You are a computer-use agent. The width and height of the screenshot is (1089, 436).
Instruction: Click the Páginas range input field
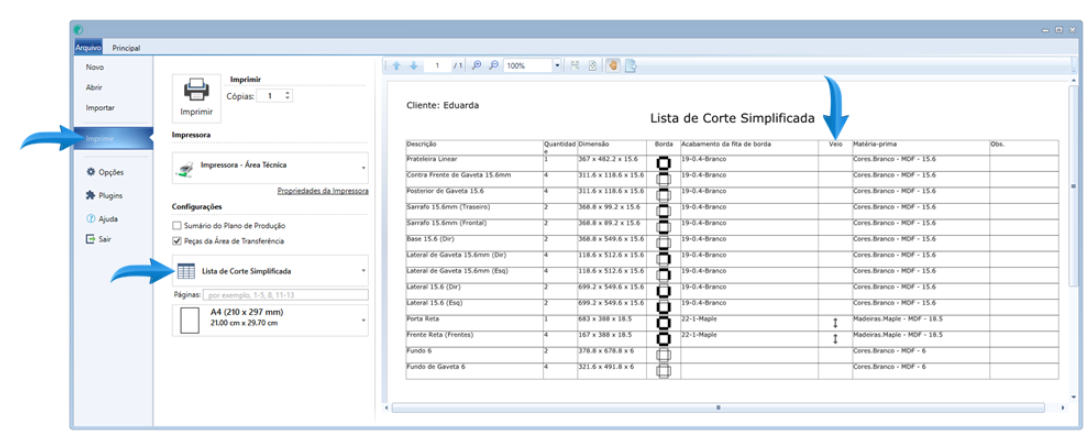[285, 295]
